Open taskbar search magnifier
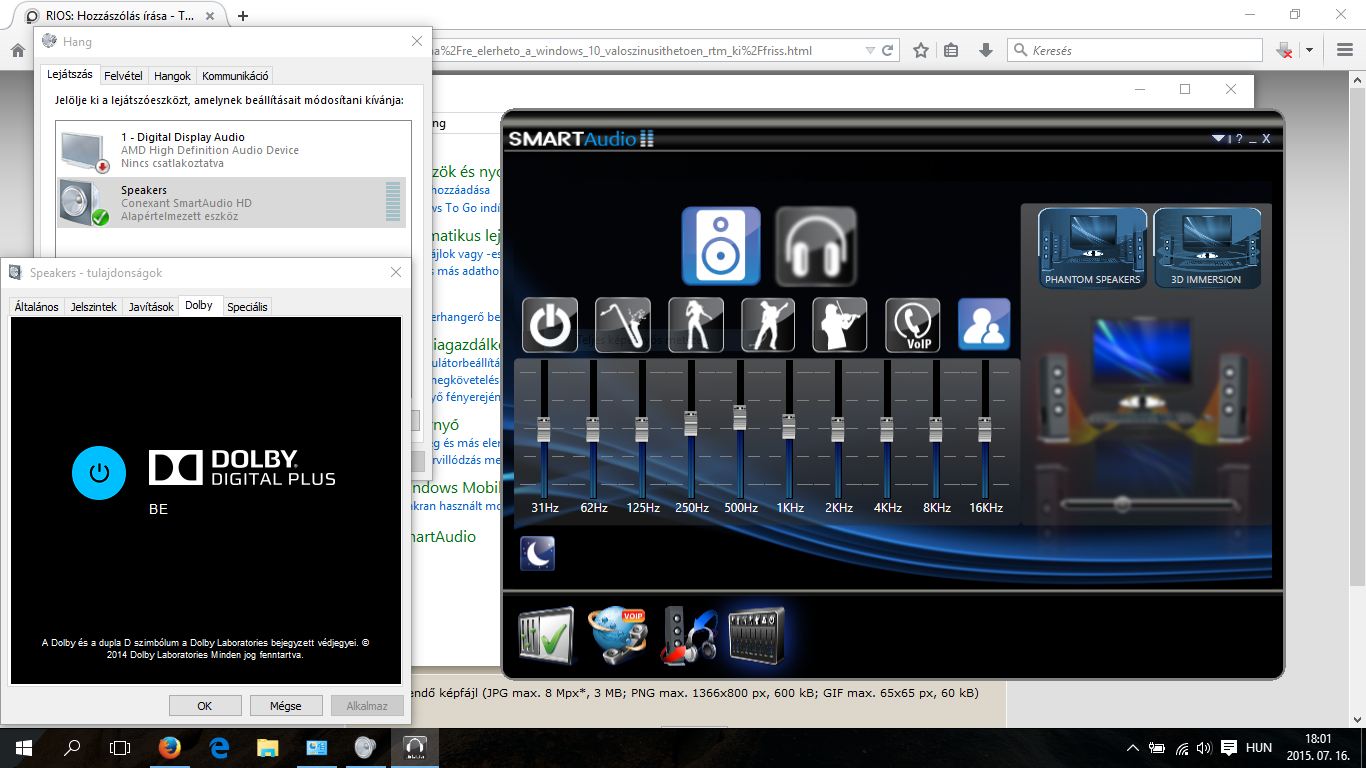The image size is (1366, 768). pos(72,748)
